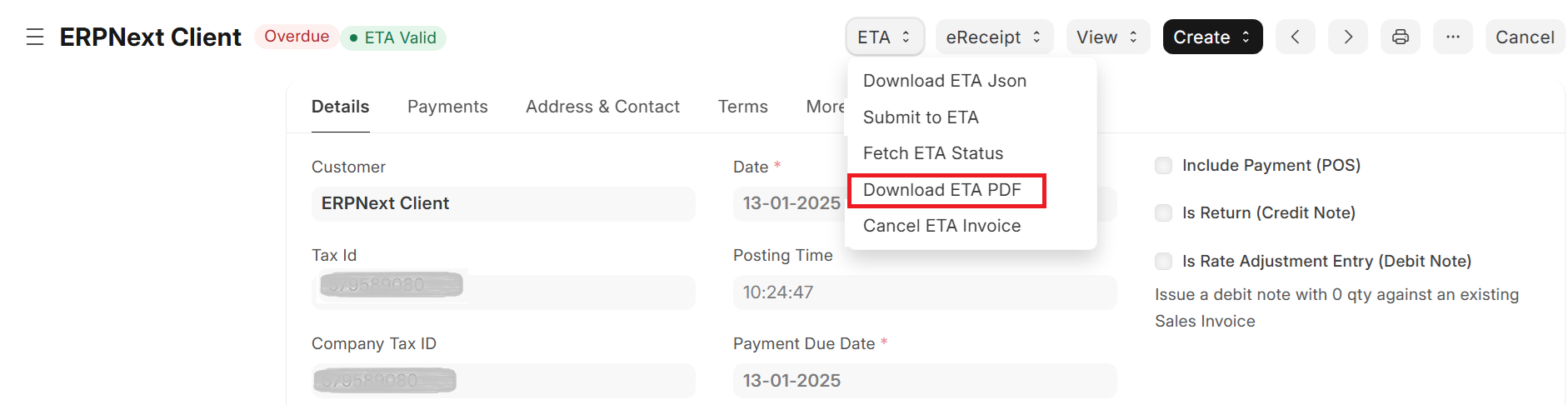The height and width of the screenshot is (405, 1568).
Task: Open the hamburger sidebar menu
Action: [x=35, y=37]
